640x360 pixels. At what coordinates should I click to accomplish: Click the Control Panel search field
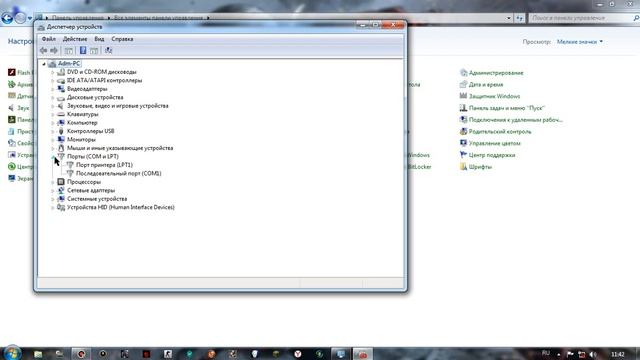[583, 18]
